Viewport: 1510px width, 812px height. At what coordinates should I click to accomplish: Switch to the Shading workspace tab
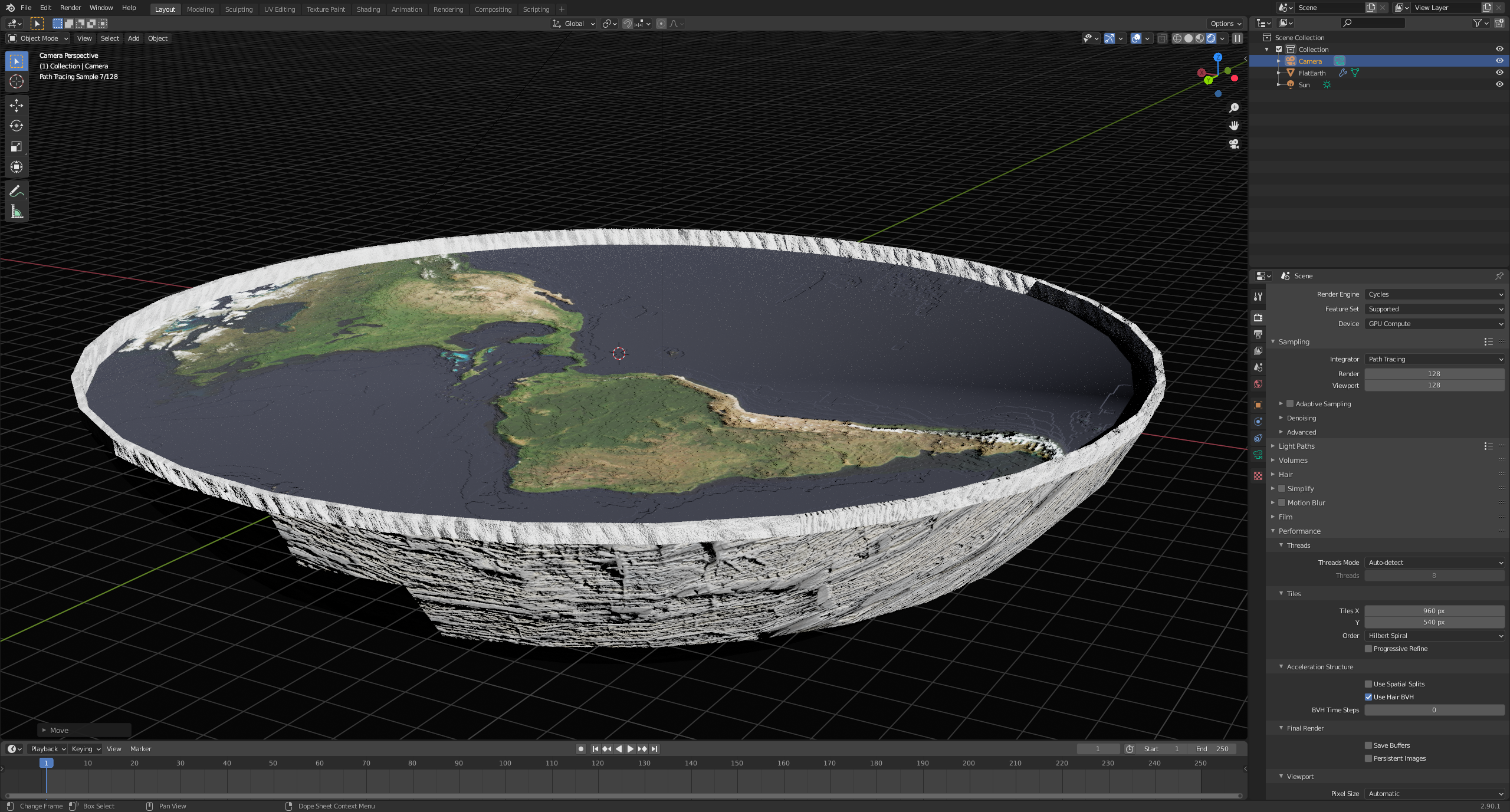(x=368, y=9)
